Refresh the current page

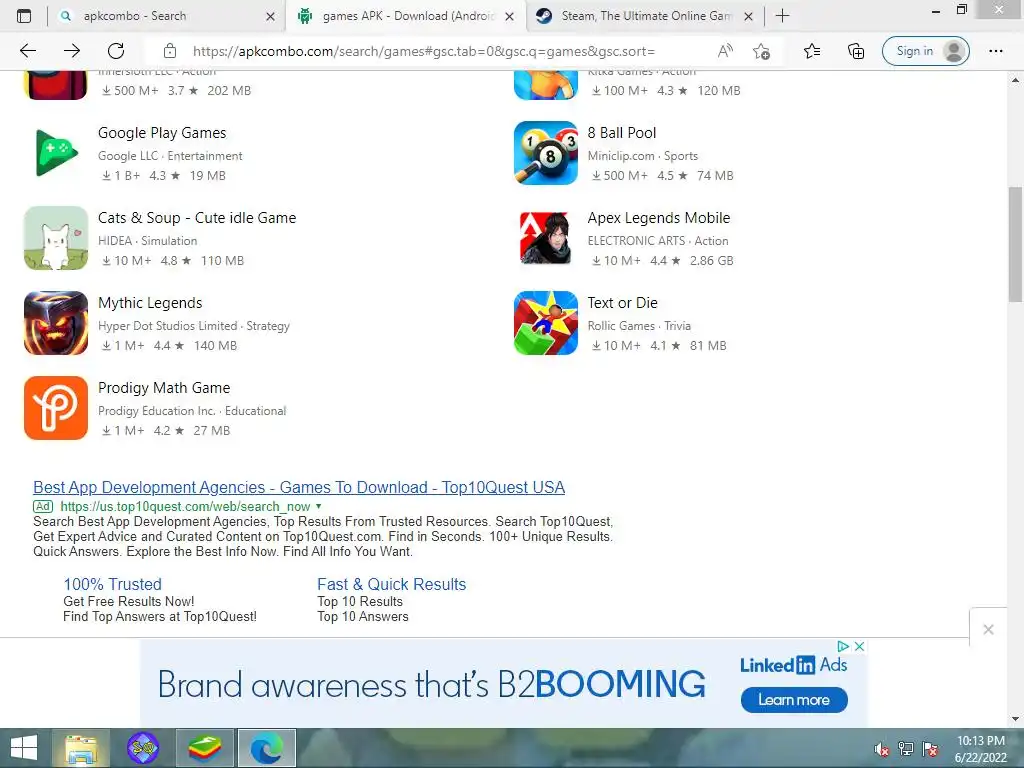coord(116,51)
